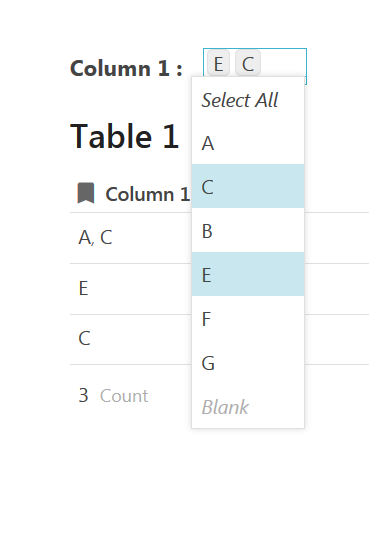Open the table row containing A, C

(x=131, y=238)
